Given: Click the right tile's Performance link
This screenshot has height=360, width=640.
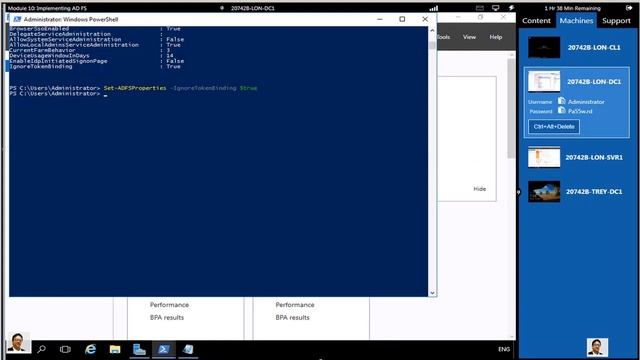Looking at the screenshot, I should [x=295, y=305].
